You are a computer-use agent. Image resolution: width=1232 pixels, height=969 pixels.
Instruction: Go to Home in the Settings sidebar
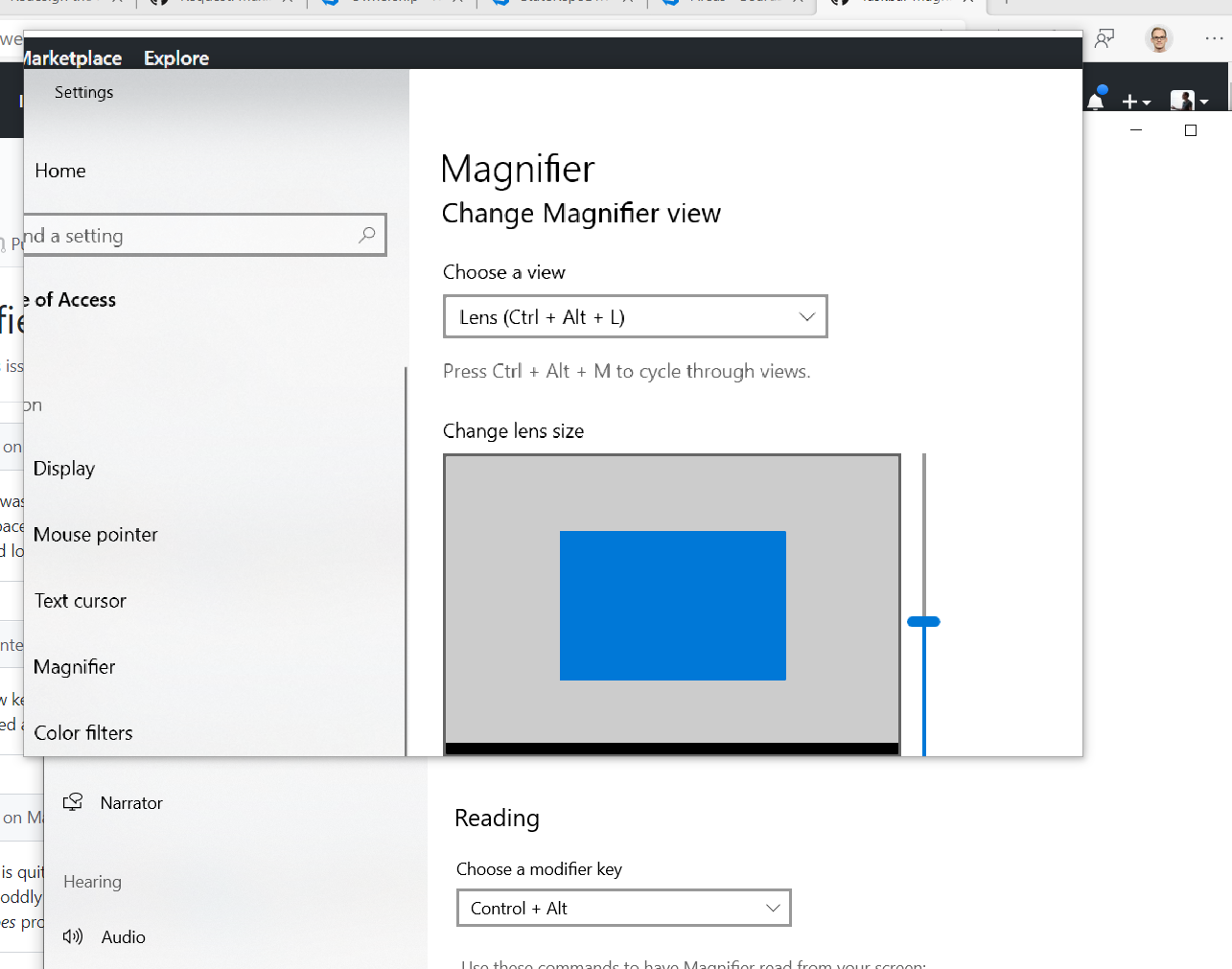pos(59,171)
